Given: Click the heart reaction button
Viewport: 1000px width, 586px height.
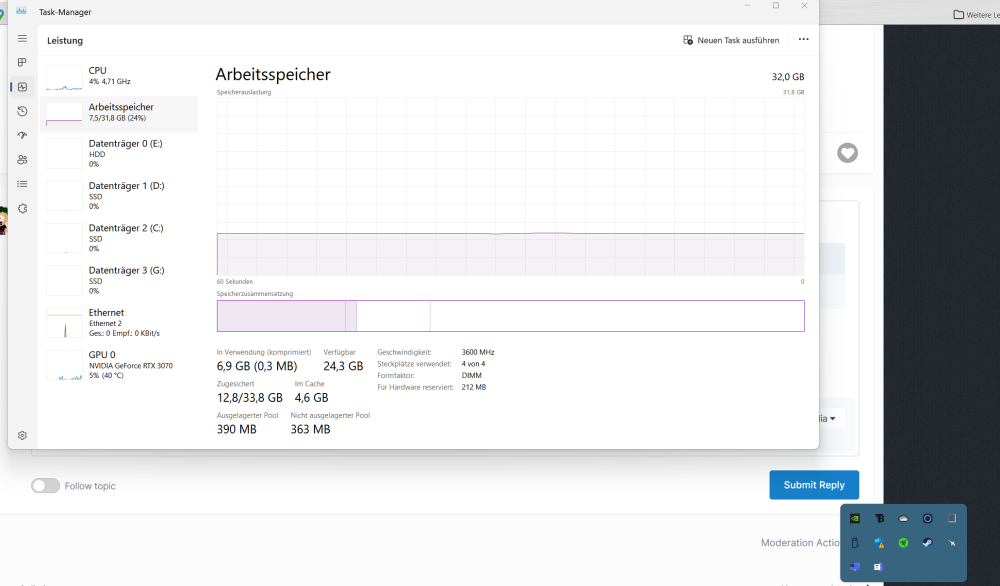Looking at the screenshot, I should pyautogui.click(x=847, y=153).
